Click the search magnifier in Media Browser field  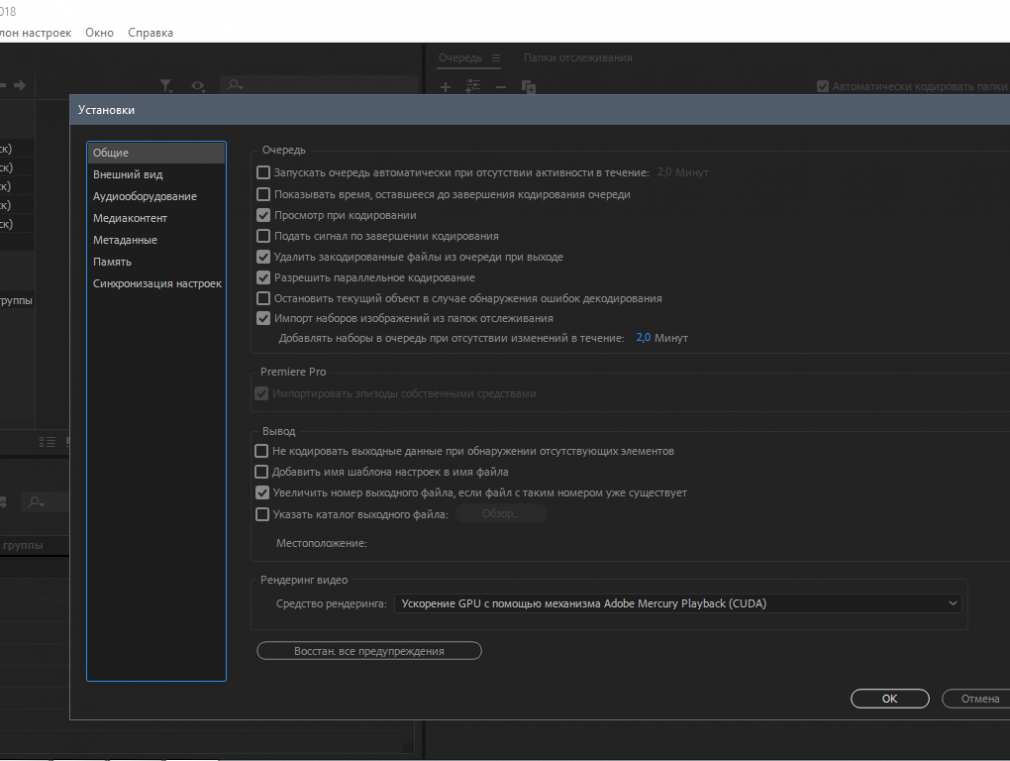click(x=234, y=85)
